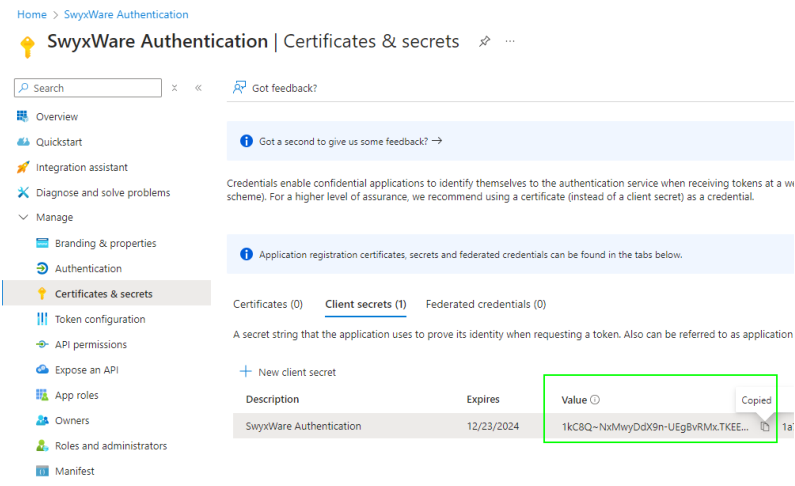The image size is (795, 486).
Task: Clear the sidebar search box
Action: coord(175,88)
